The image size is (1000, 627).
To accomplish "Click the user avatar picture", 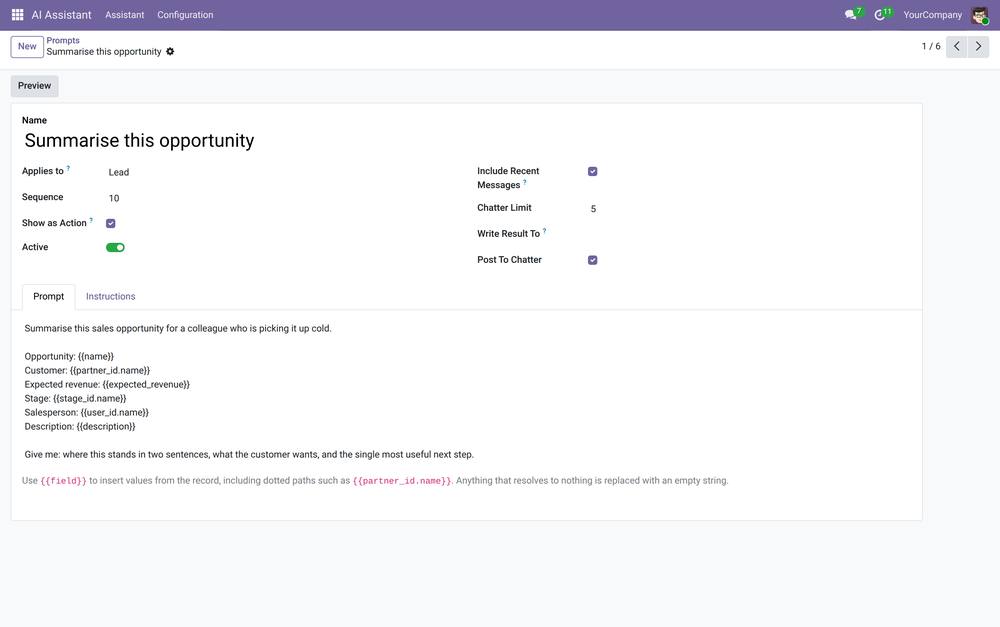I will click(980, 15).
